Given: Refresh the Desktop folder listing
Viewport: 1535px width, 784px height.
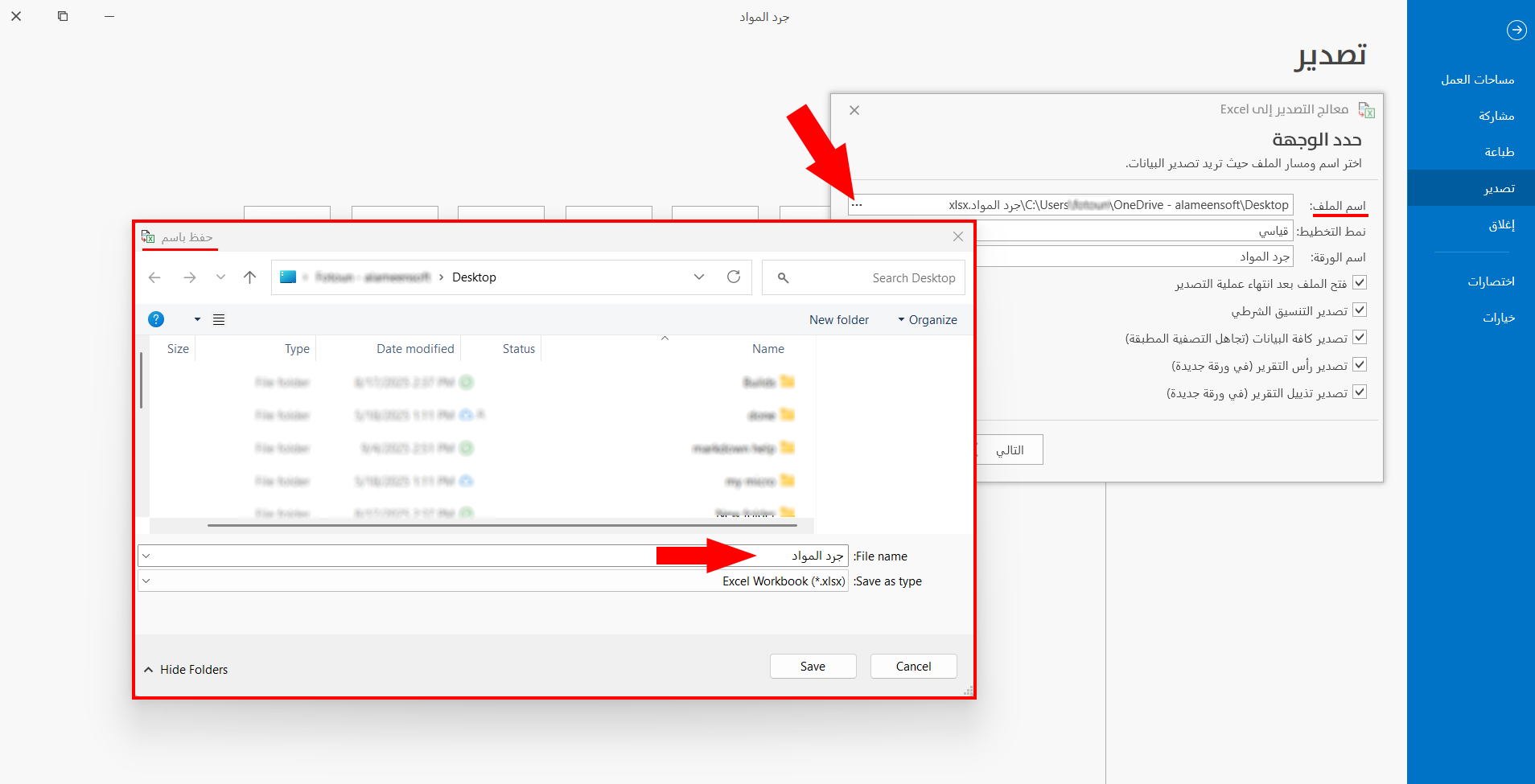Looking at the screenshot, I should [x=733, y=277].
